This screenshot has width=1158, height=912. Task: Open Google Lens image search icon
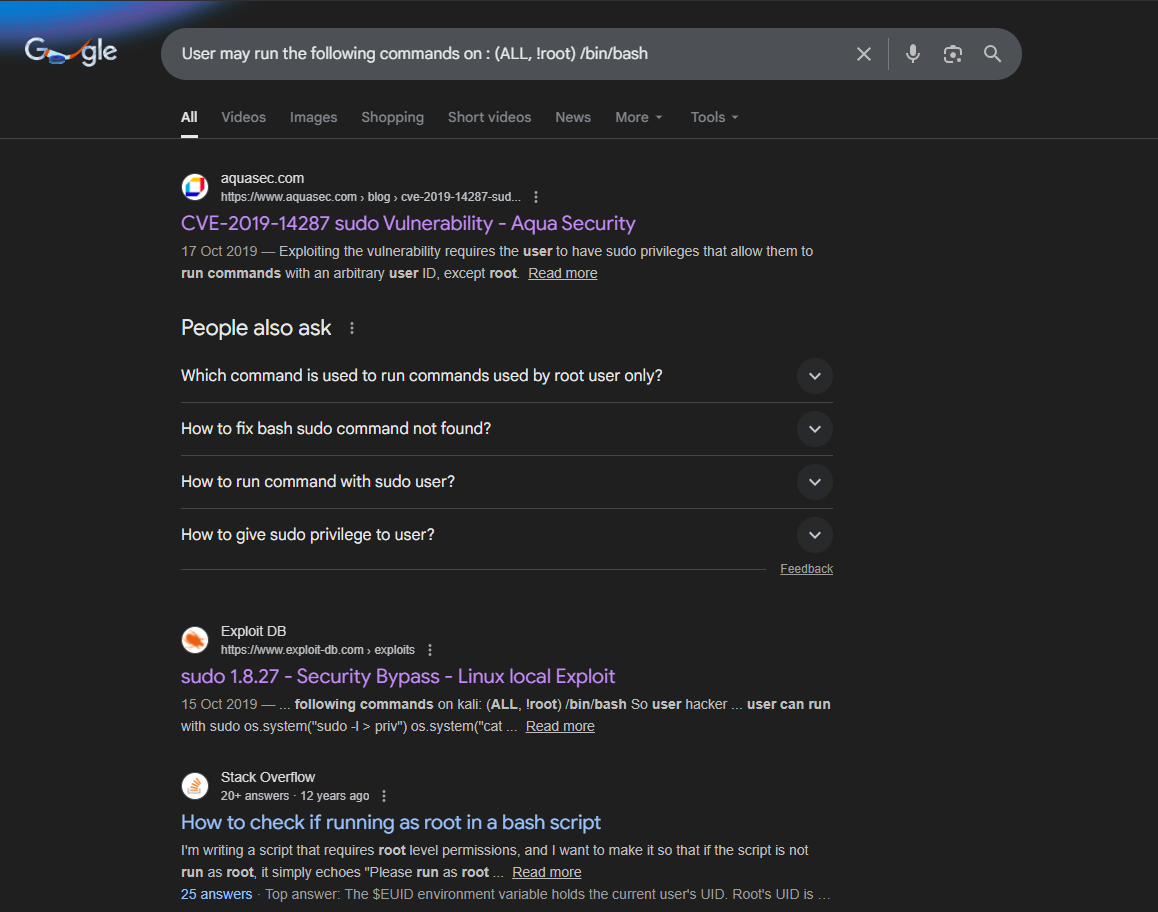click(x=952, y=54)
